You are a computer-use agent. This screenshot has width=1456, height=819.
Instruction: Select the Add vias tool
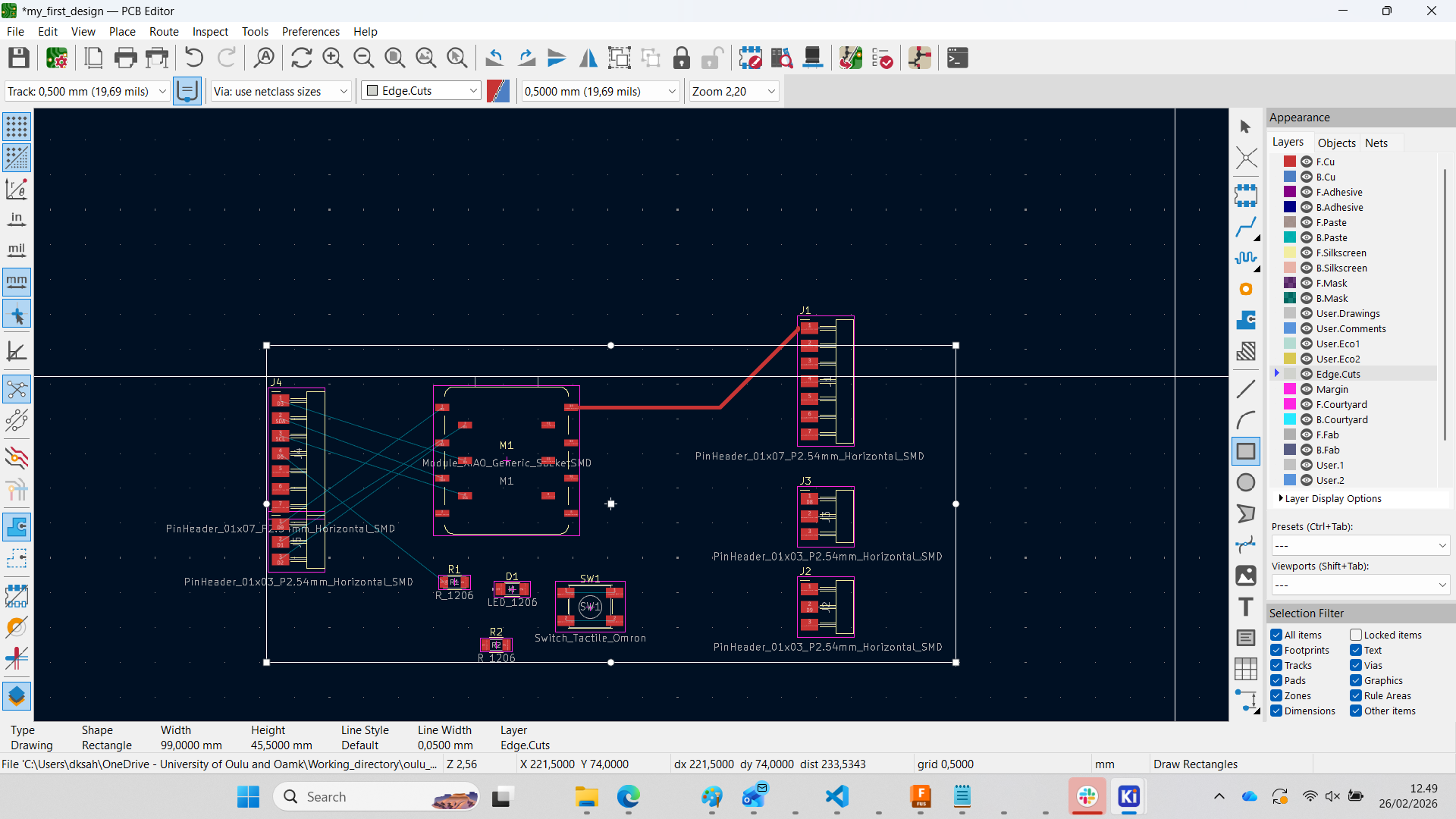pyautogui.click(x=1245, y=289)
